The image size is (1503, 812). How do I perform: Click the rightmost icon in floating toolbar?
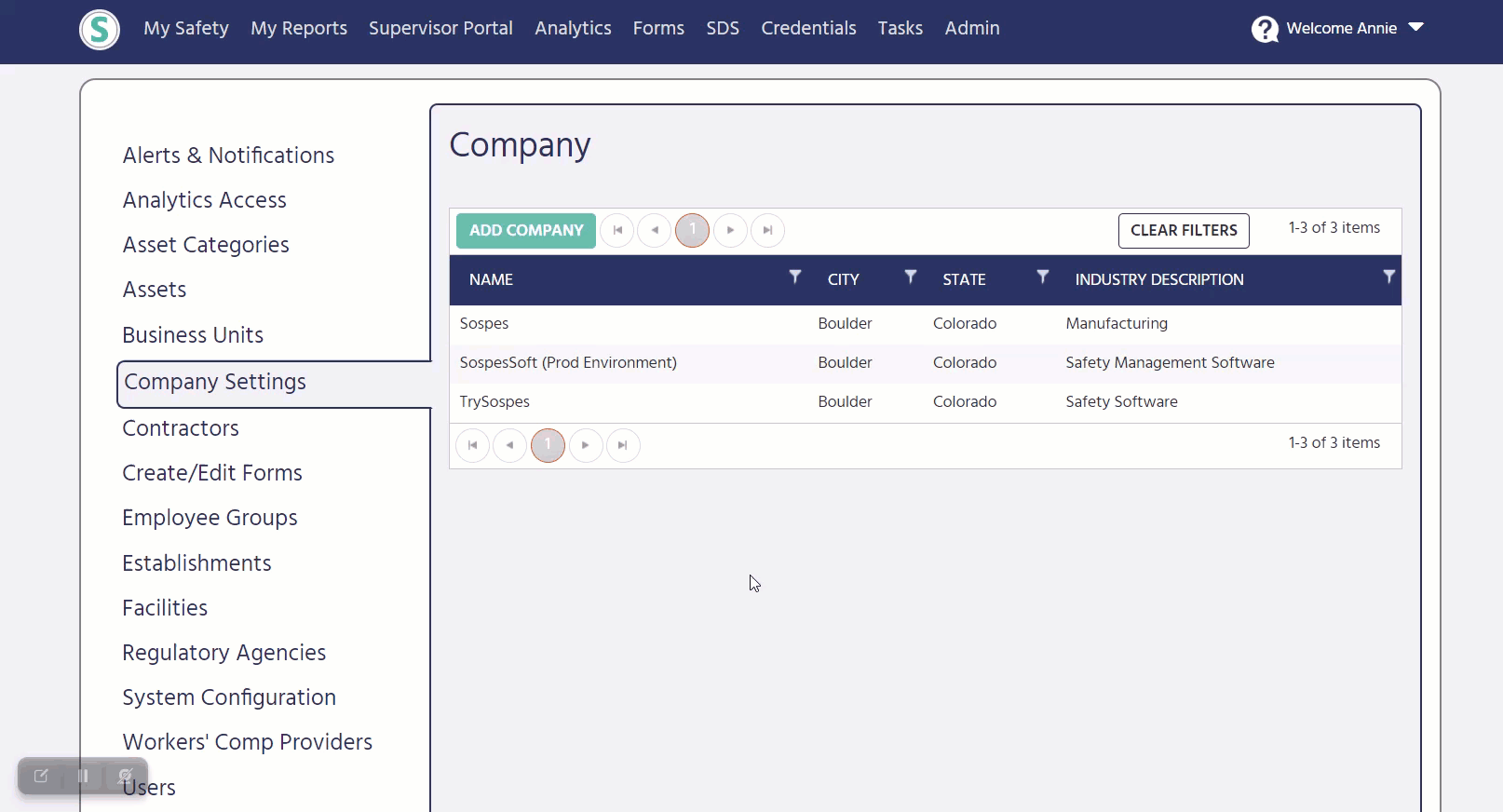[125, 776]
